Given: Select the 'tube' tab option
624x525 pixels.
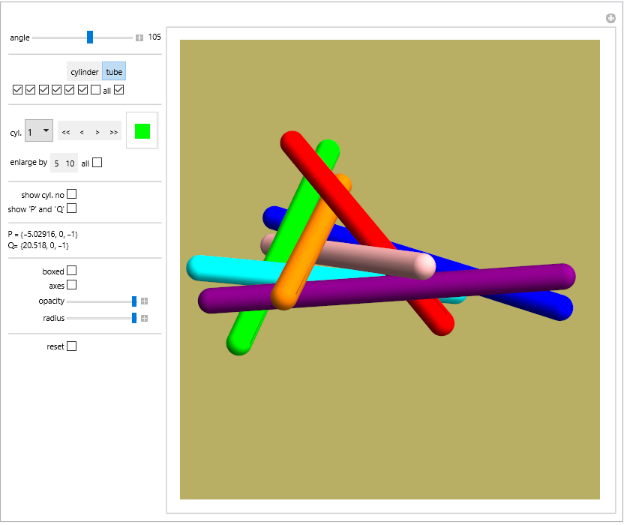Looking at the screenshot, I should tap(114, 72).
